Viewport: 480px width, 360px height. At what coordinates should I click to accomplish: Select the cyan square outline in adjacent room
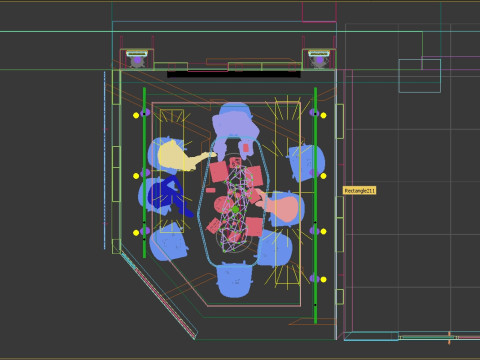click(420, 76)
